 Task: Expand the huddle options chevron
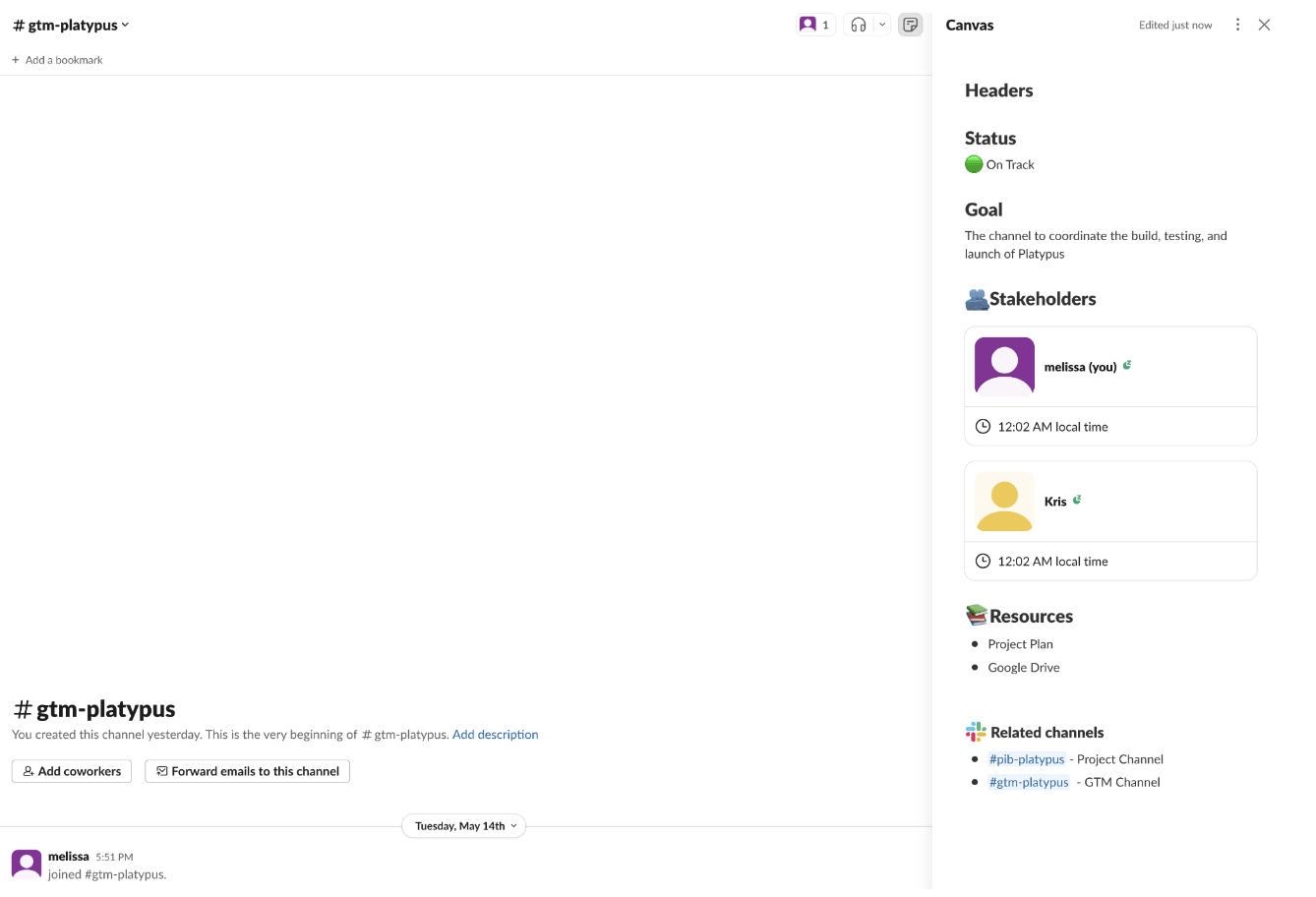pos(882,25)
